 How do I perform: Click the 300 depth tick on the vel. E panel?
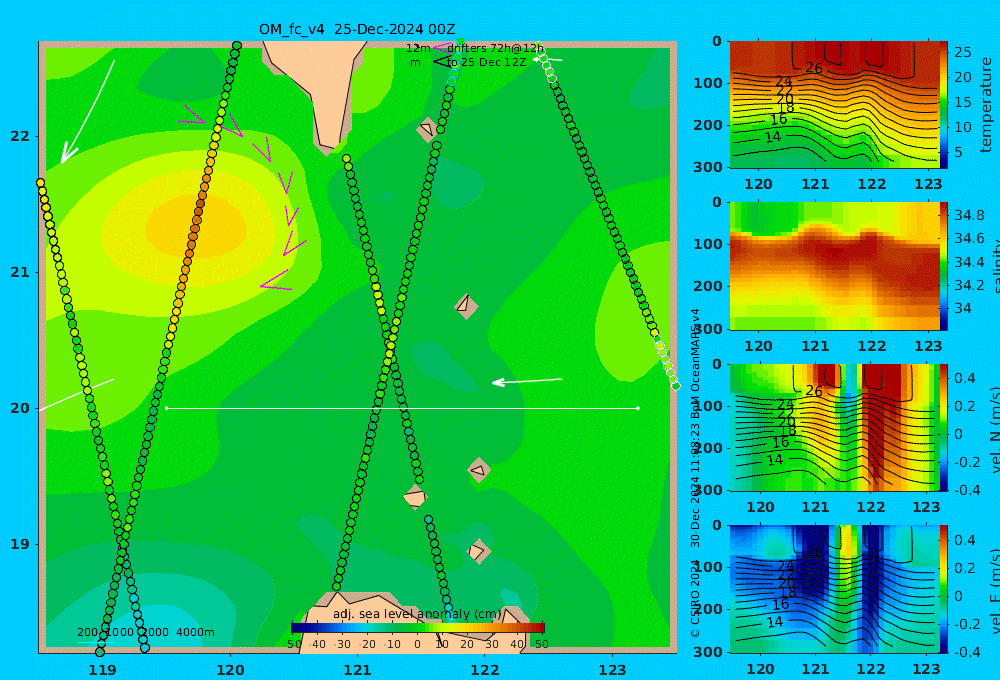[708, 652]
